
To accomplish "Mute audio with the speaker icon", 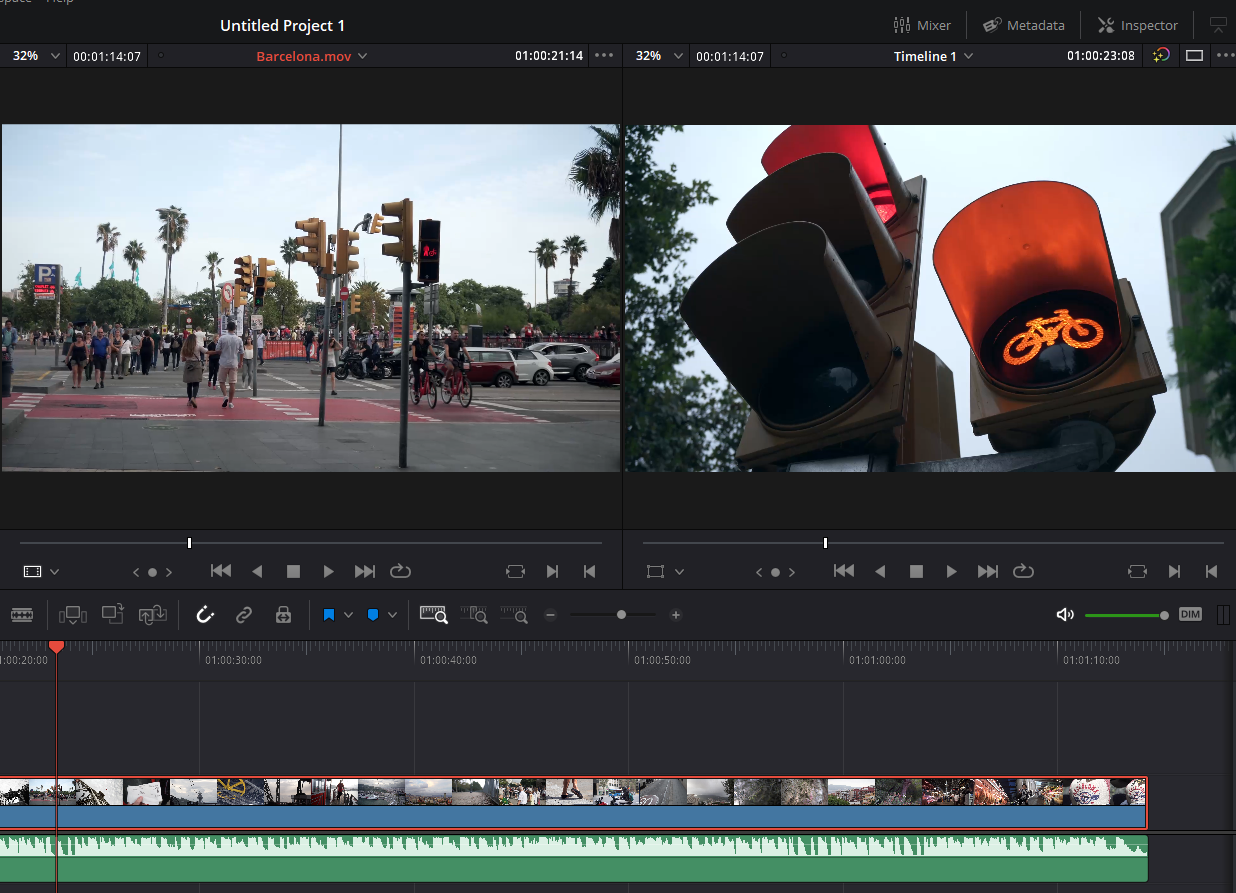I will coord(1065,615).
